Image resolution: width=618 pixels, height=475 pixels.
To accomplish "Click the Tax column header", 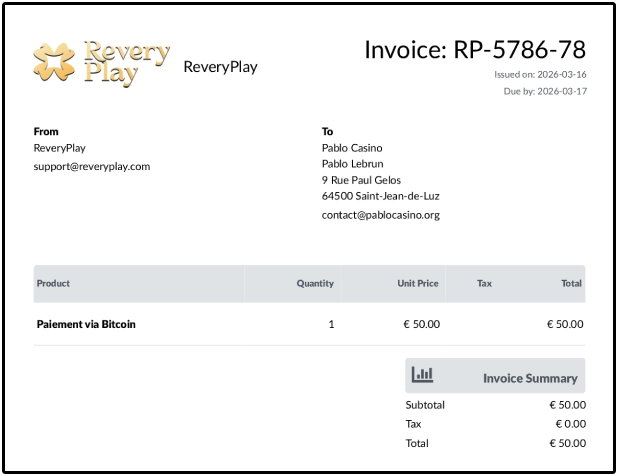I will click(x=484, y=283).
